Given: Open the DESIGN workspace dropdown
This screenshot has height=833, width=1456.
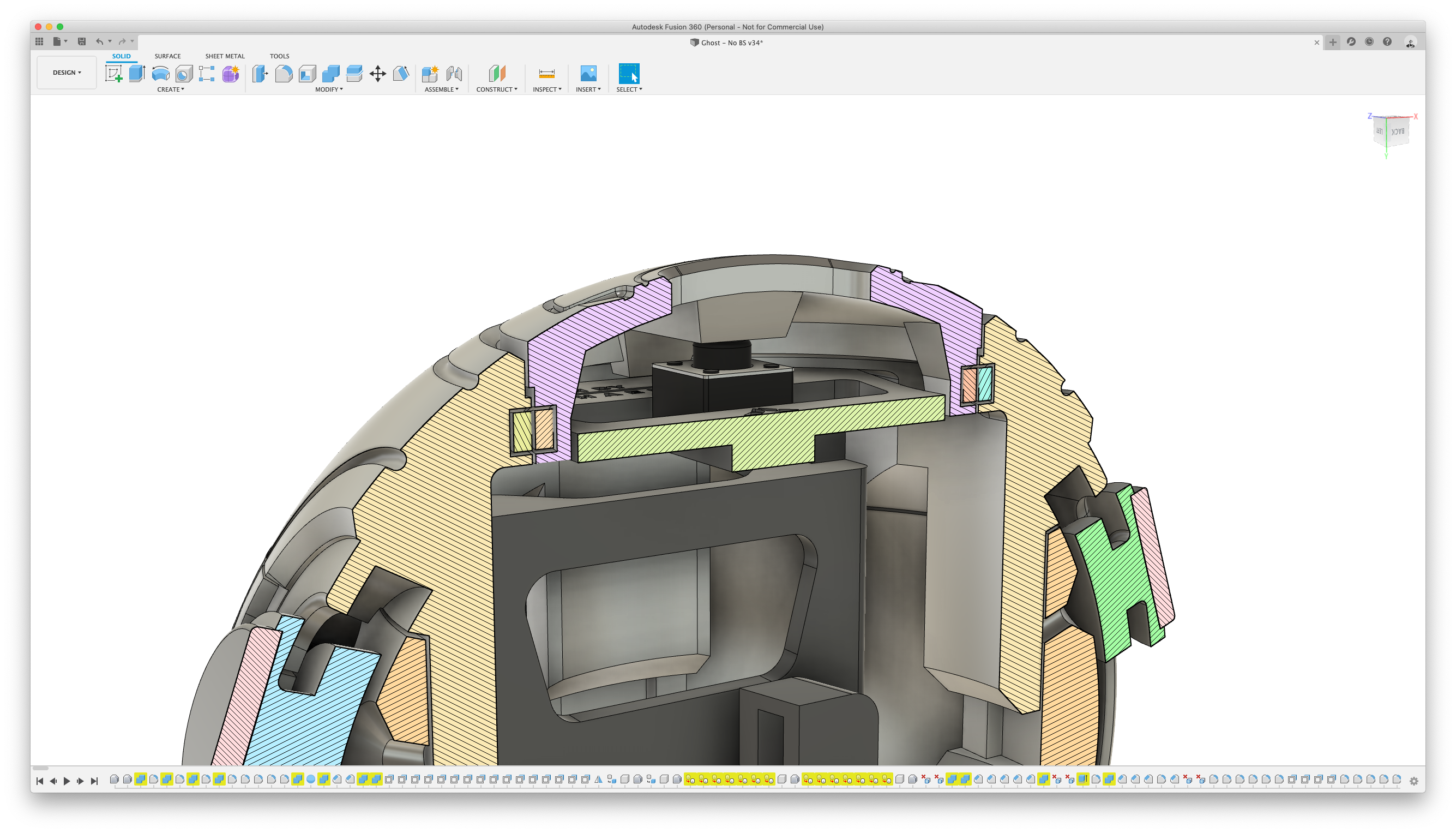Looking at the screenshot, I should [67, 73].
